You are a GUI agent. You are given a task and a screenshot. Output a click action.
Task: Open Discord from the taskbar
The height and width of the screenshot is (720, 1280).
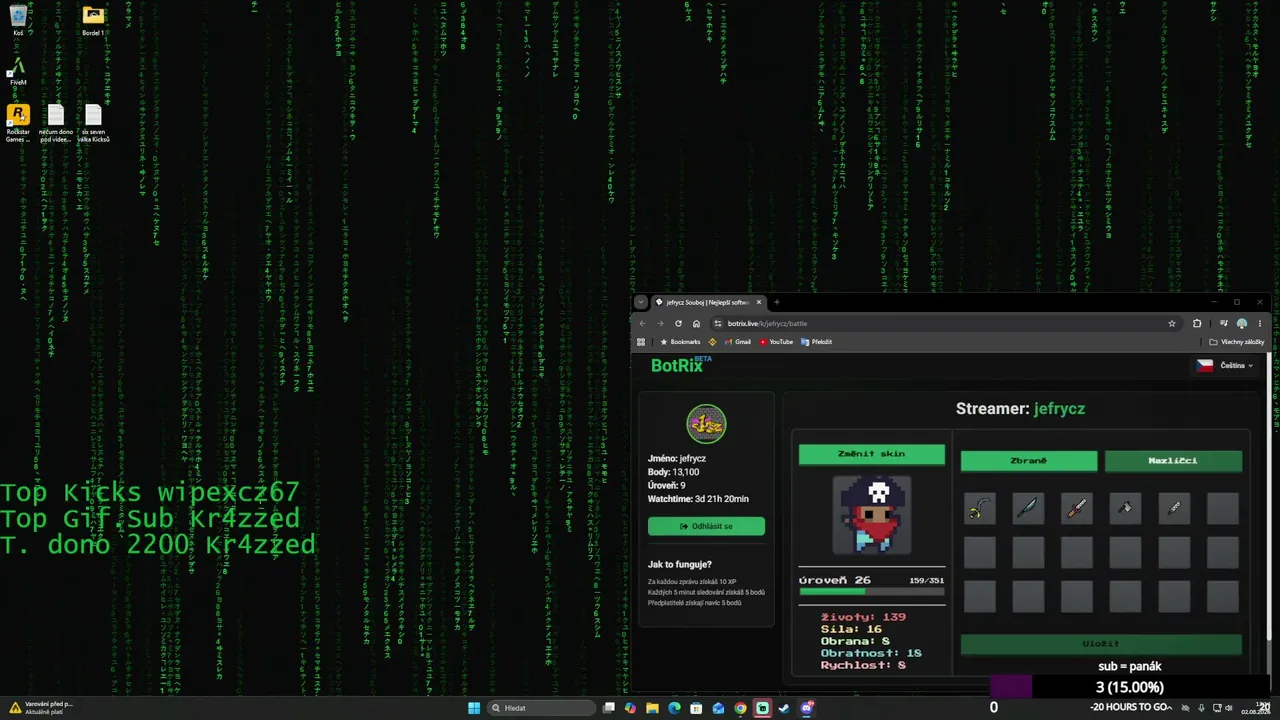pos(806,708)
